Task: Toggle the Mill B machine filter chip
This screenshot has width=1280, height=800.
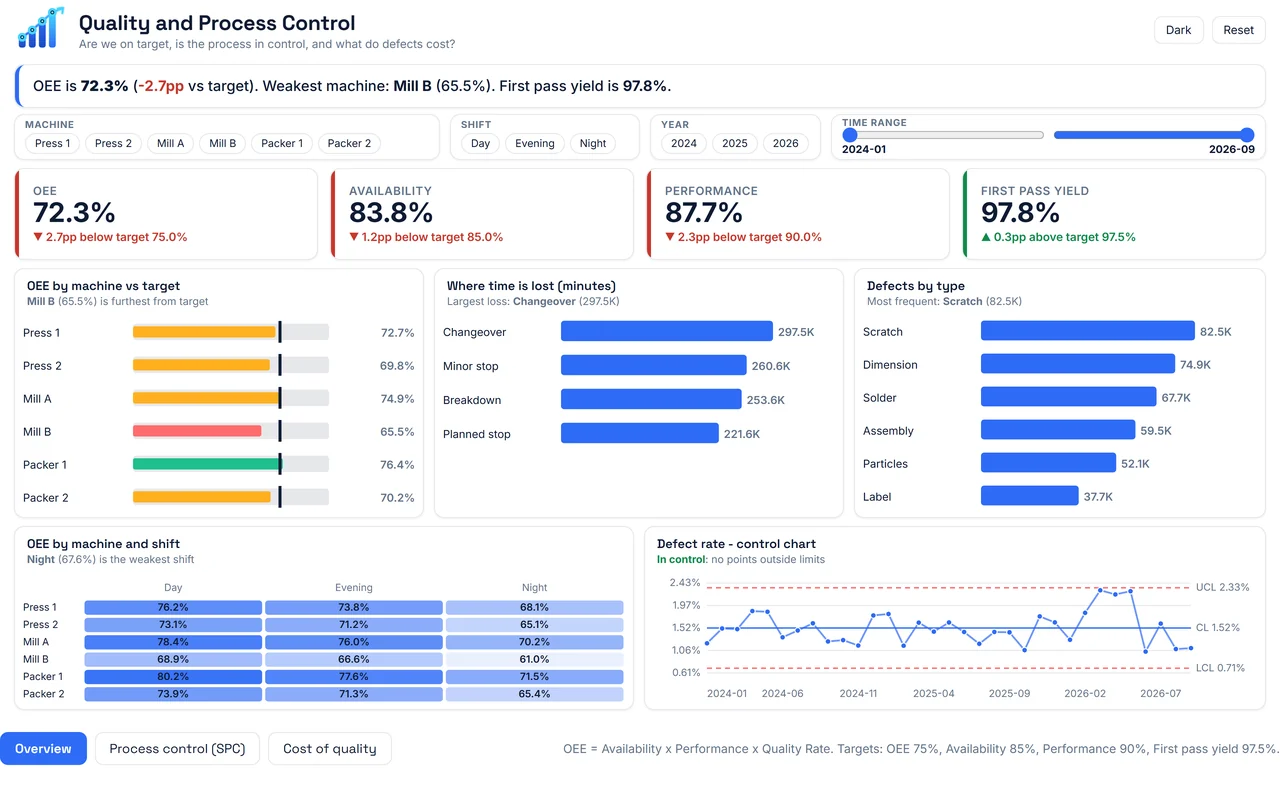Action: tap(223, 143)
